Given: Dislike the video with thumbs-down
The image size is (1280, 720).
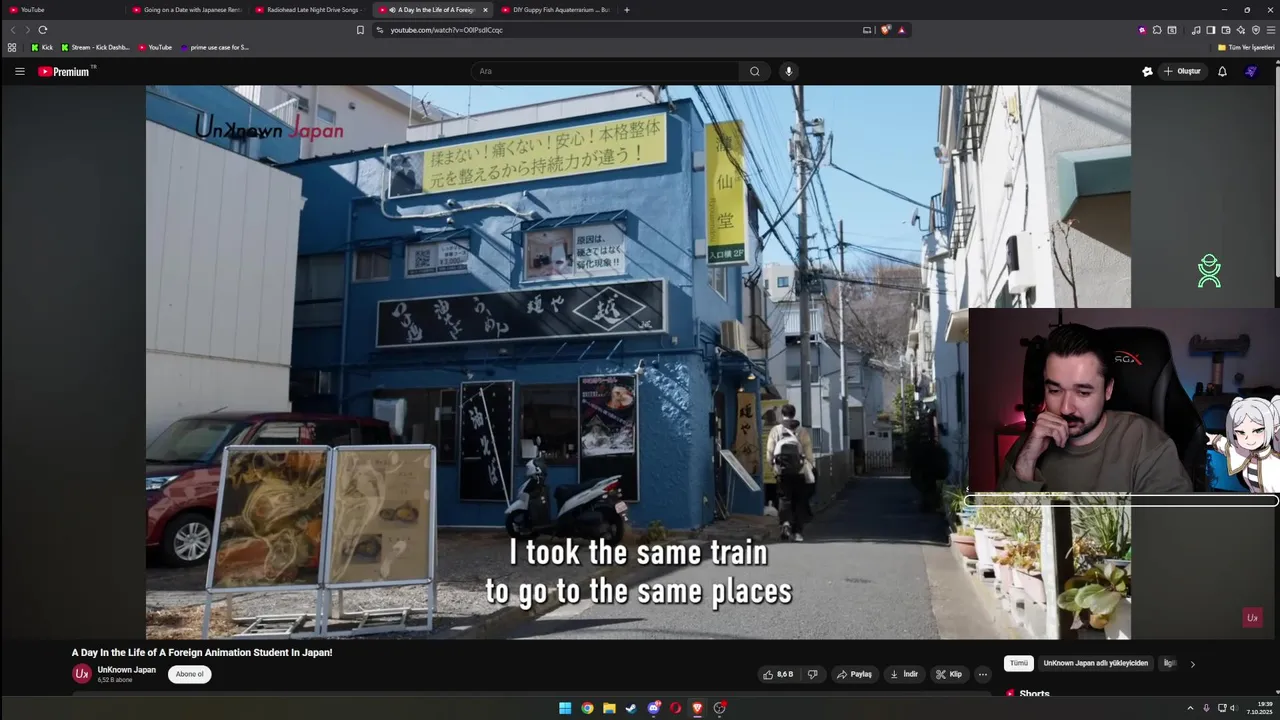Looking at the screenshot, I should tap(812, 674).
